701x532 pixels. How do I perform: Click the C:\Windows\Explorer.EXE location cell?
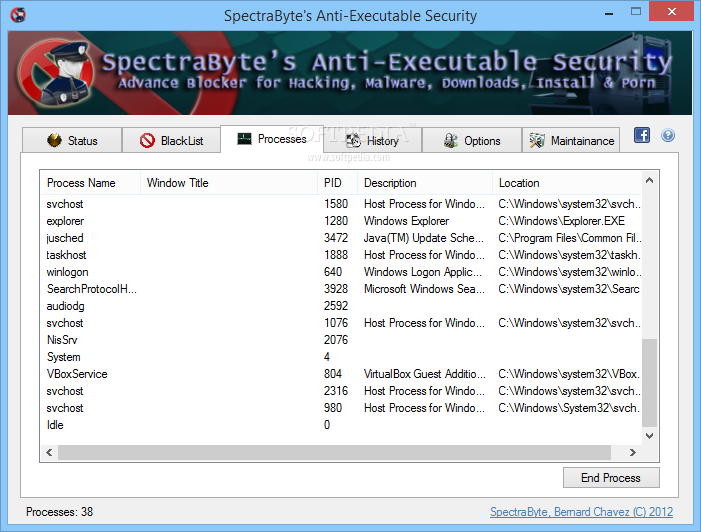[x=562, y=221]
